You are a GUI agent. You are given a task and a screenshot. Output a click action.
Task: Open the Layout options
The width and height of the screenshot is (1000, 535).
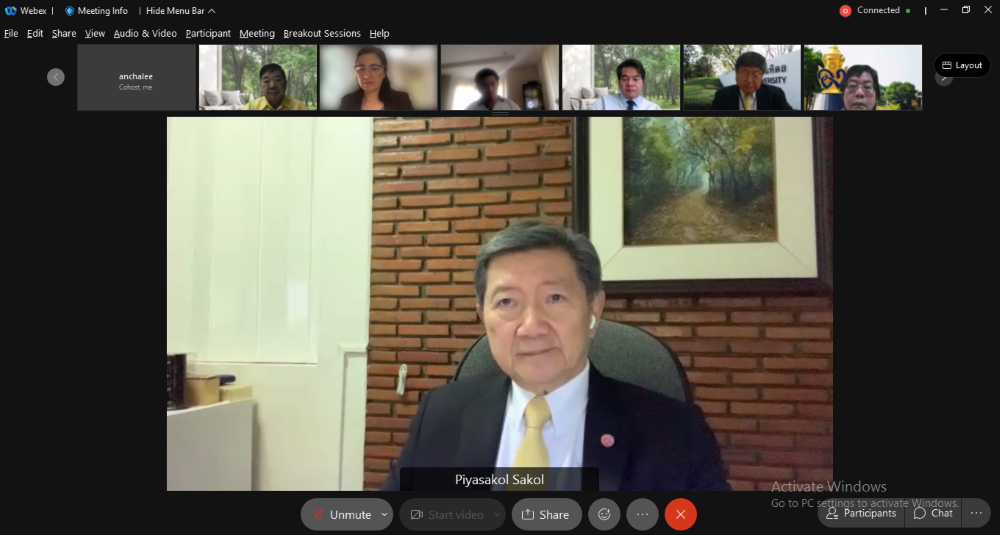tap(962, 65)
